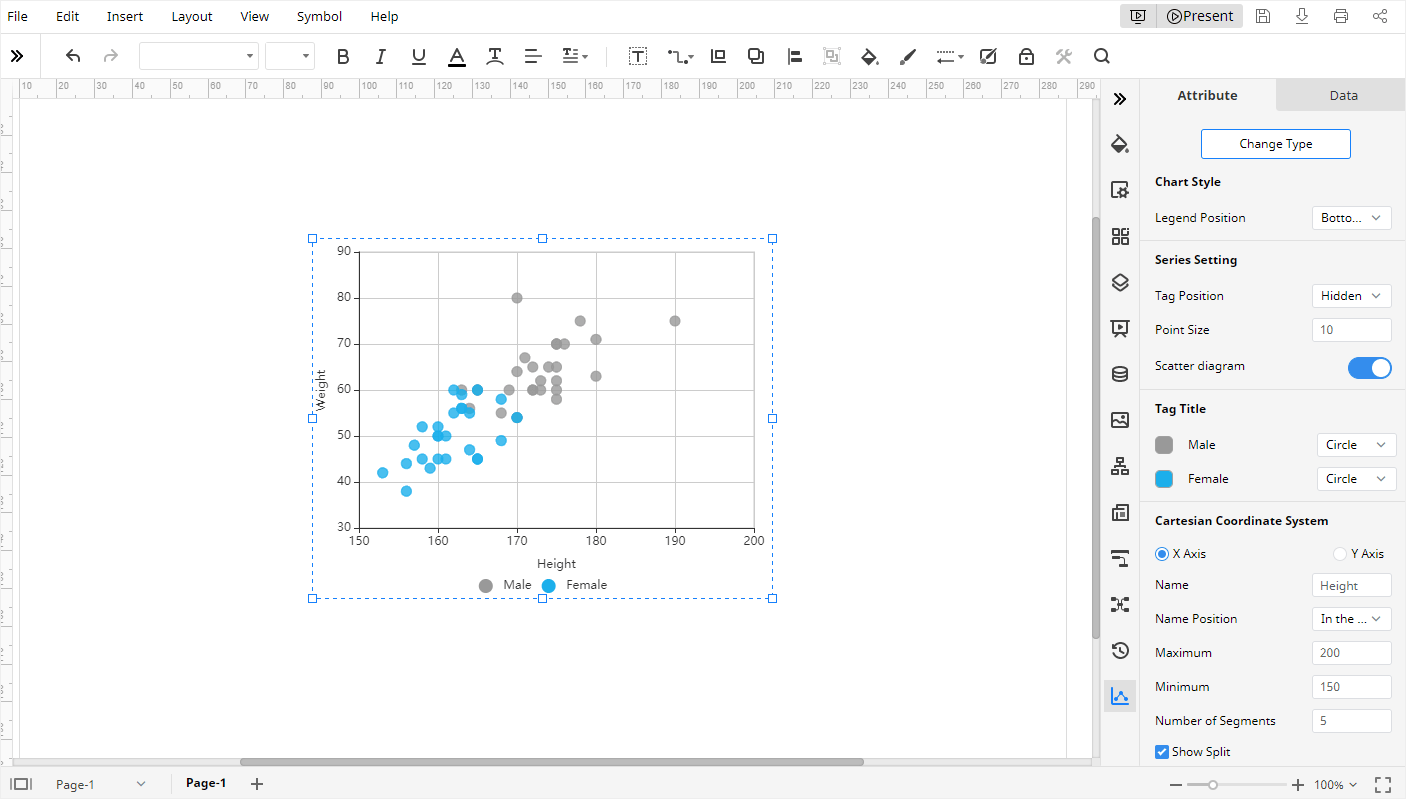The image size is (1406, 799).
Task: Select the chart icon in the right sidebar
Action: [1120, 695]
